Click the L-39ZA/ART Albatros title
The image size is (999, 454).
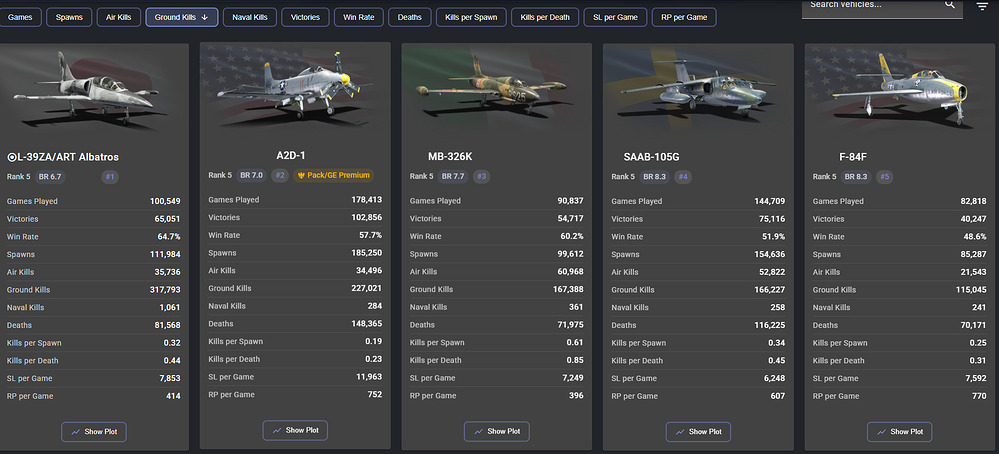pyautogui.click(x=68, y=157)
